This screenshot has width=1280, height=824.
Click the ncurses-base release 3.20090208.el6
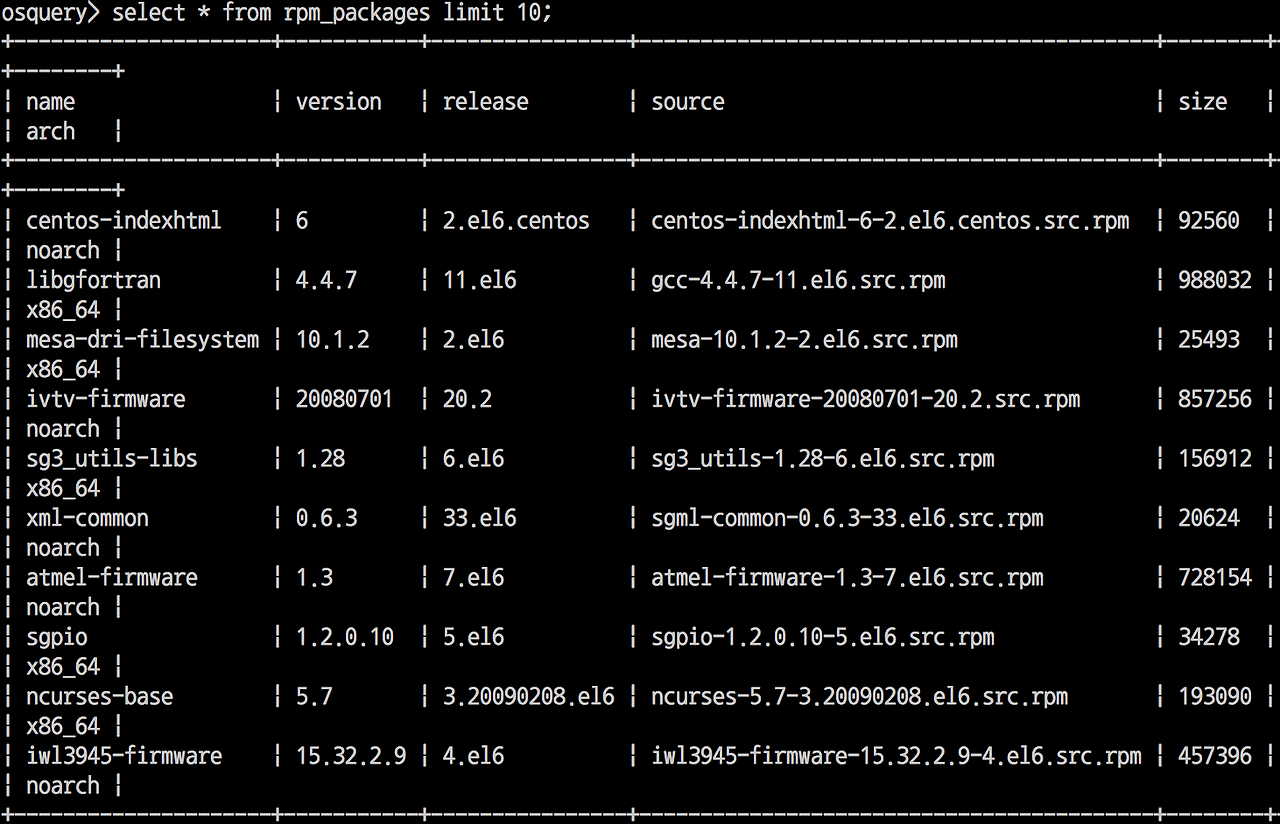528,697
